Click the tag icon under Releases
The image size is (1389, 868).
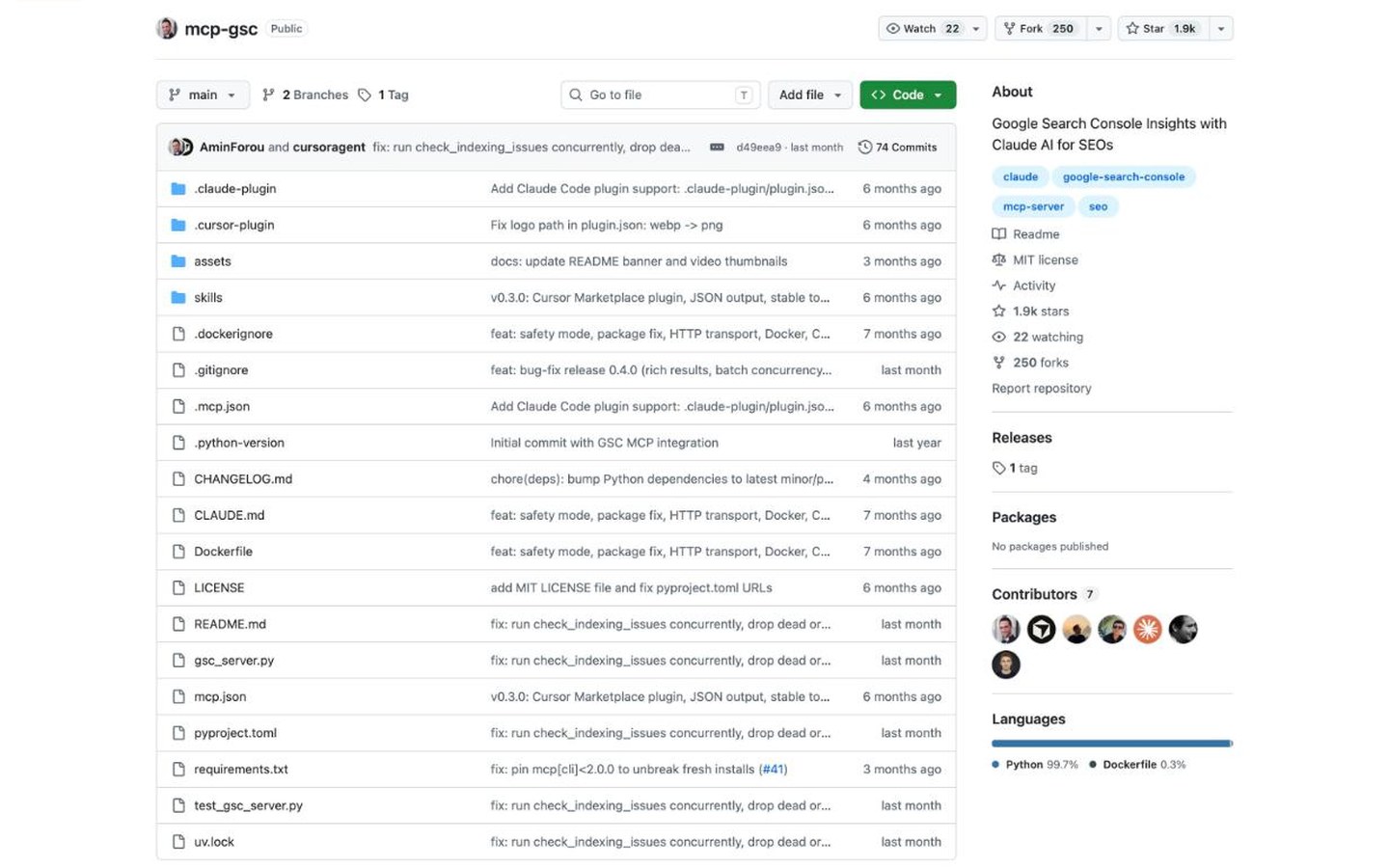pos(998,469)
